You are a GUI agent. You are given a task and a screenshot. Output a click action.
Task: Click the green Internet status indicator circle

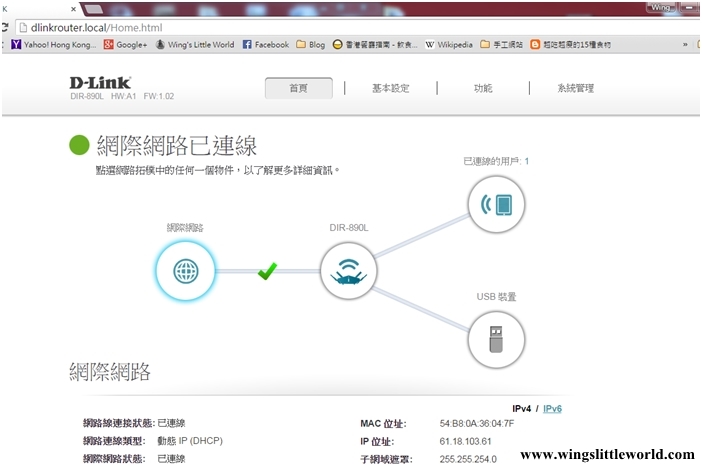point(79,146)
